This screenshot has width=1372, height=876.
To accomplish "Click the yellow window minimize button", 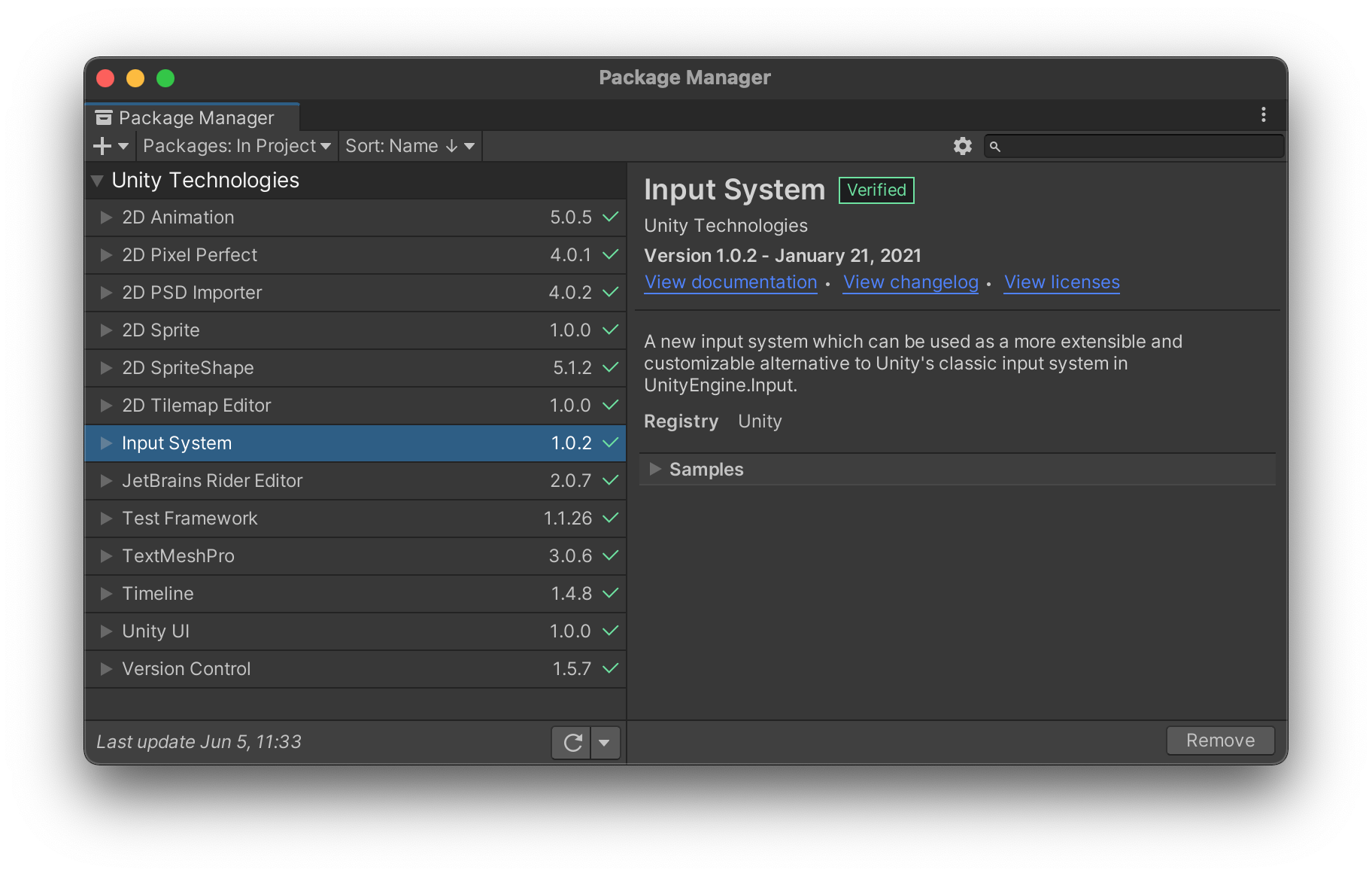I will 135,78.
